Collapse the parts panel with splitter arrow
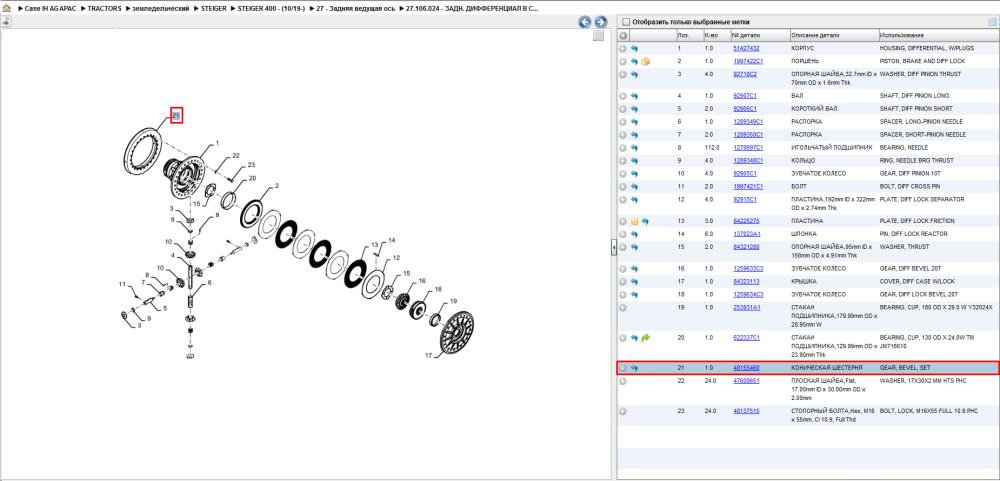 coord(613,248)
